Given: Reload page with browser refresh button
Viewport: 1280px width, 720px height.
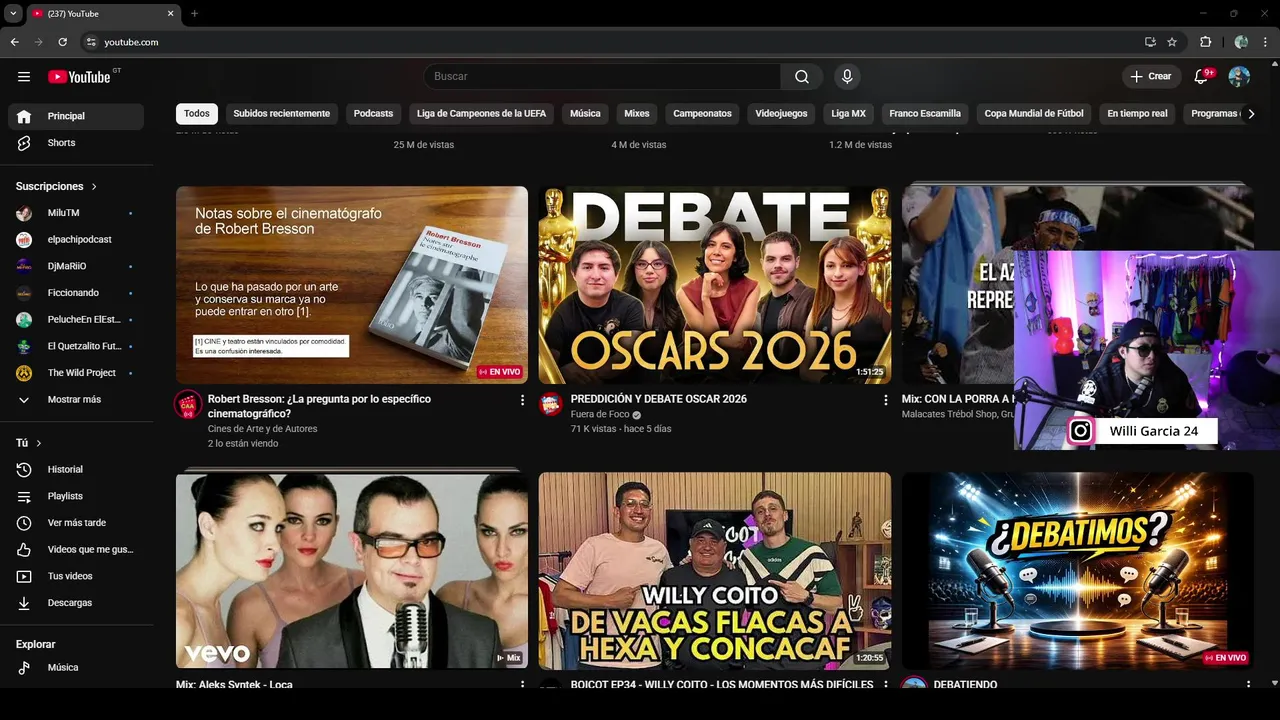Looking at the screenshot, I should click(62, 42).
